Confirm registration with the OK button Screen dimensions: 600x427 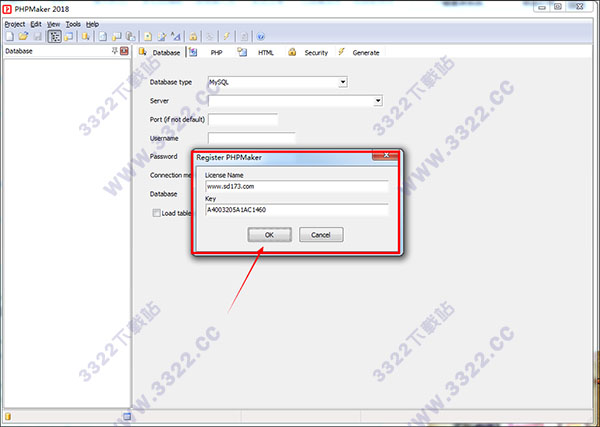point(269,235)
